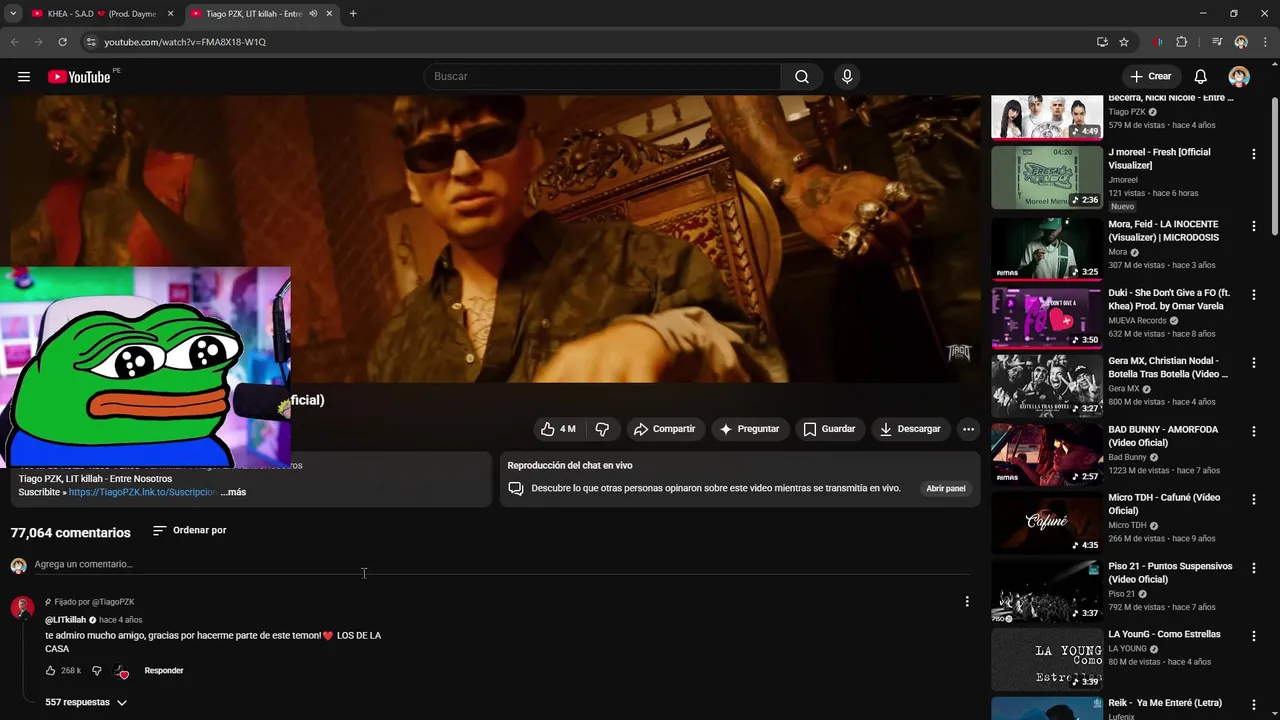
Task: View site information icon in address bar
Action: click(91, 42)
